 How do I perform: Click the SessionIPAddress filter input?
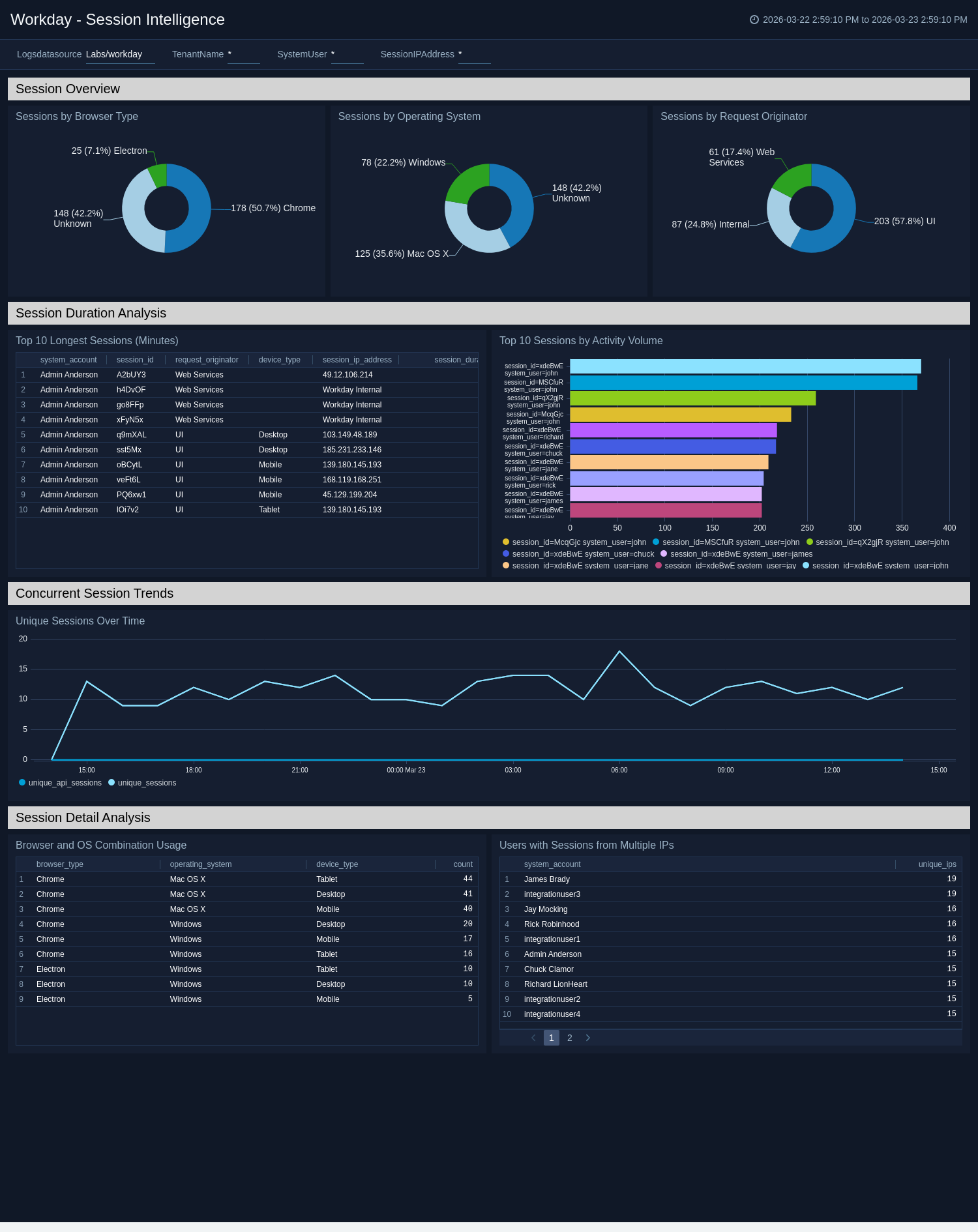pyautogui.click(x=474, y=55)
